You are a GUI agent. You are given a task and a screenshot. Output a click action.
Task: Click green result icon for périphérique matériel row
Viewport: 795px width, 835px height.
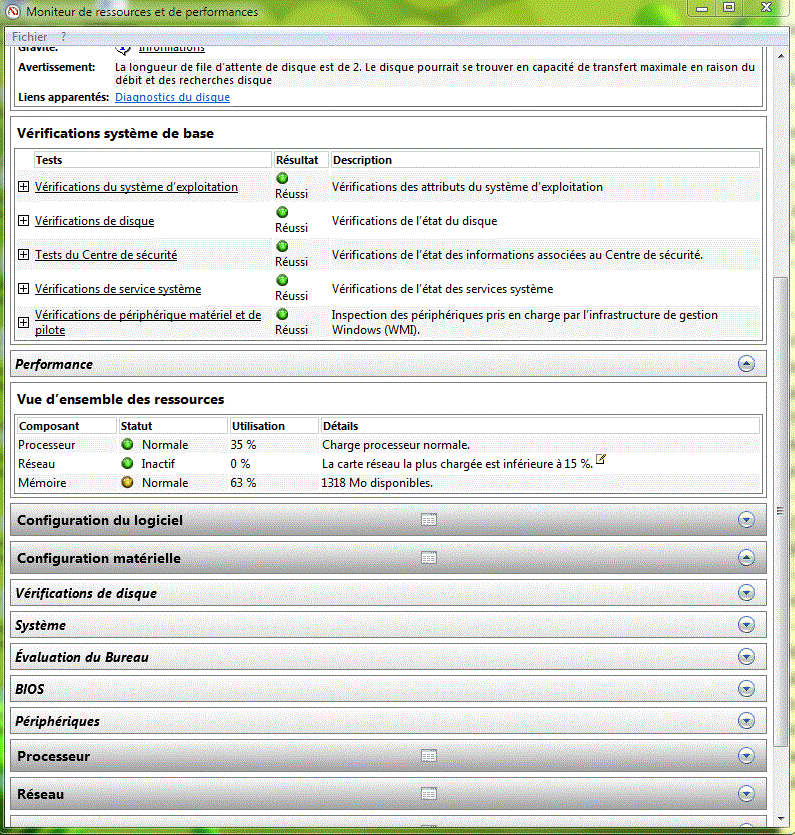[282, 315]
